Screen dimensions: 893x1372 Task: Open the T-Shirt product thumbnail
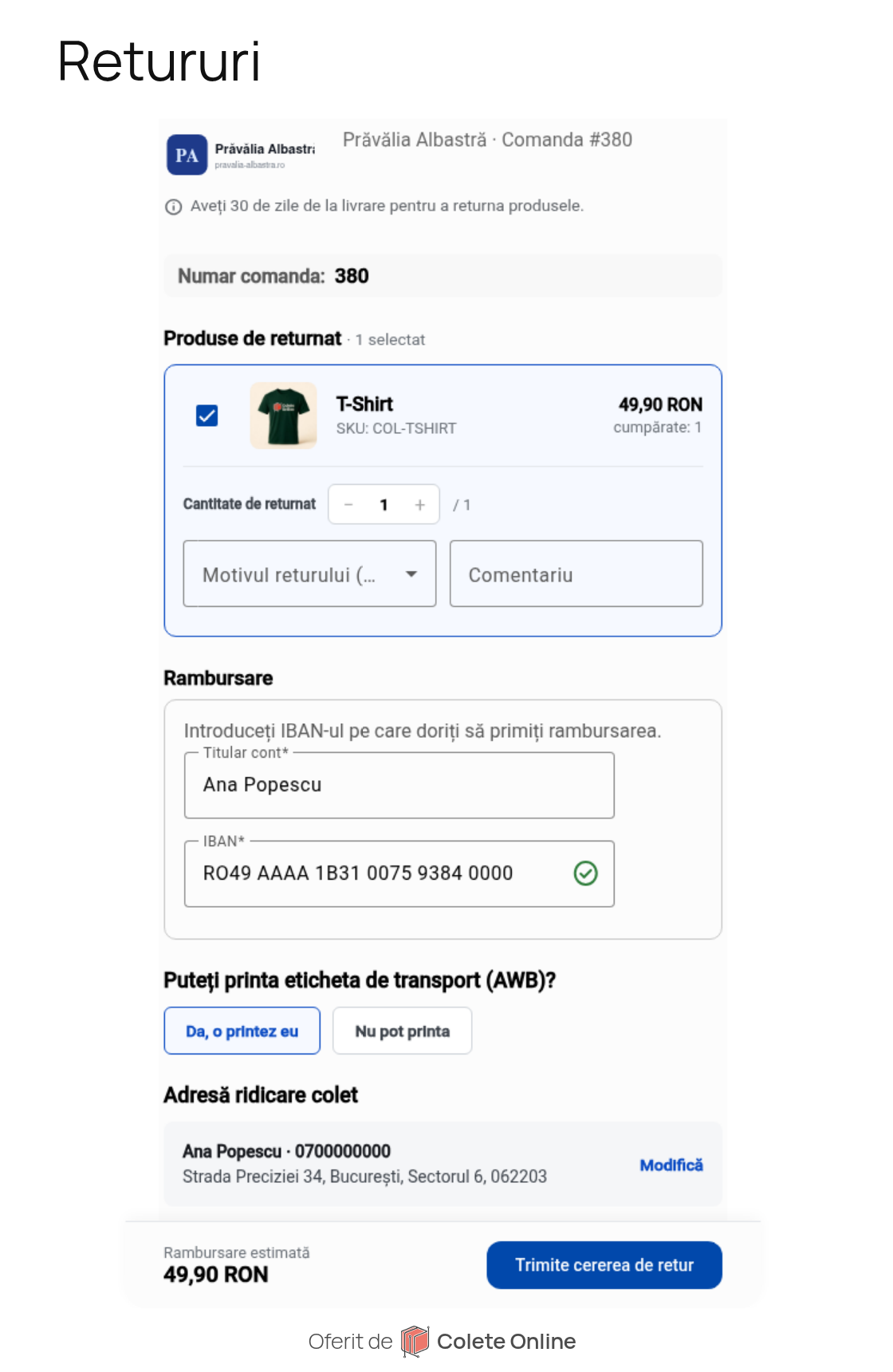click(x=283, y=416)
